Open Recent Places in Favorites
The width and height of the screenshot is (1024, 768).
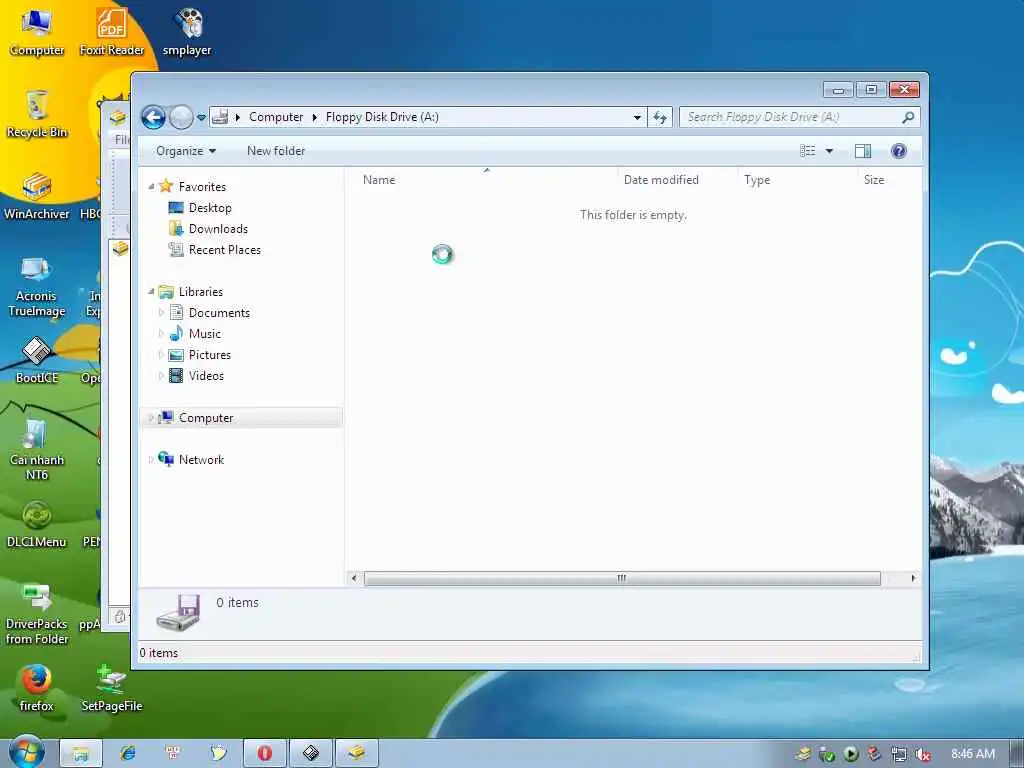(225, 249)
